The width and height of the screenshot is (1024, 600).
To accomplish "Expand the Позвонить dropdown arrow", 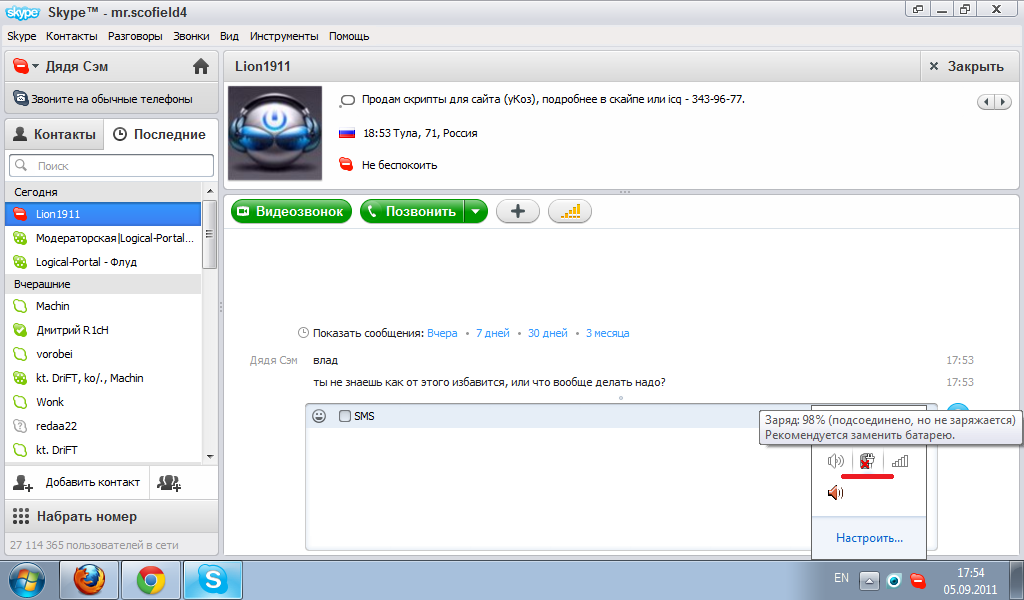I will (x=476, y=212).
